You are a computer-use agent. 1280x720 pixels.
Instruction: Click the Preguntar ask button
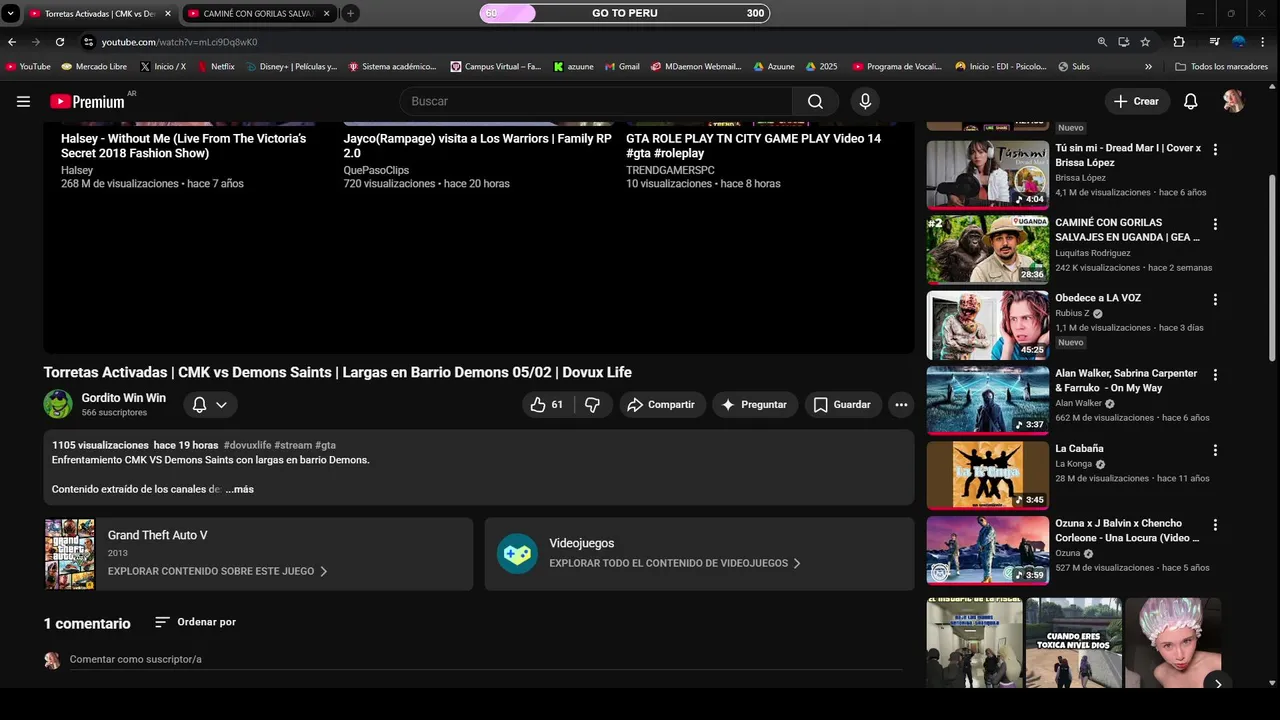[755, 404]
